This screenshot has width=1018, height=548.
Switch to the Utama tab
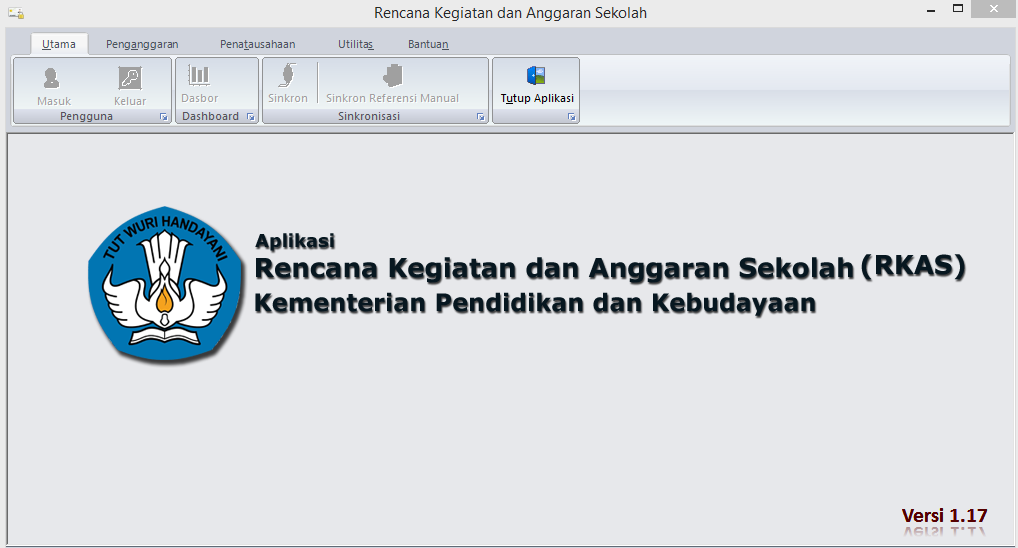point(59,44)
